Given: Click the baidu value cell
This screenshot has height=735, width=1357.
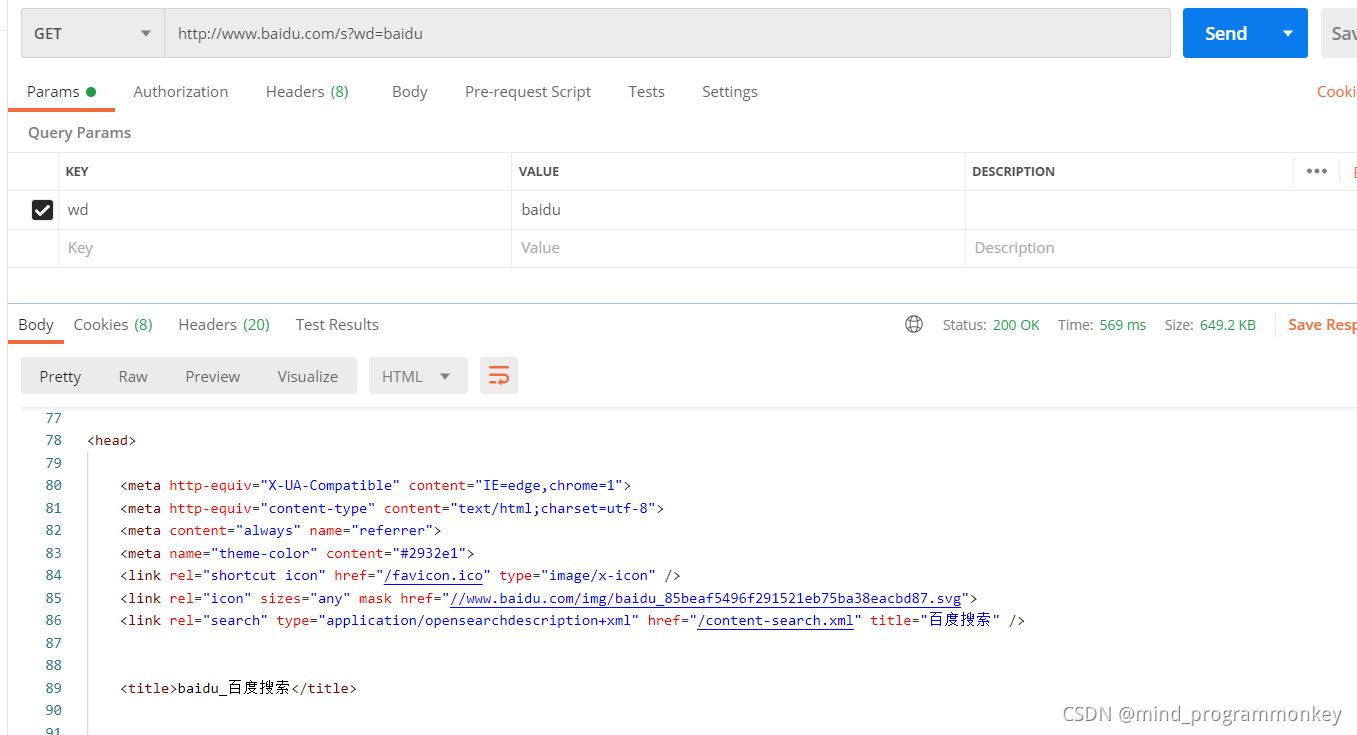Looking at the screenshot, I should (x=738, y=210).
